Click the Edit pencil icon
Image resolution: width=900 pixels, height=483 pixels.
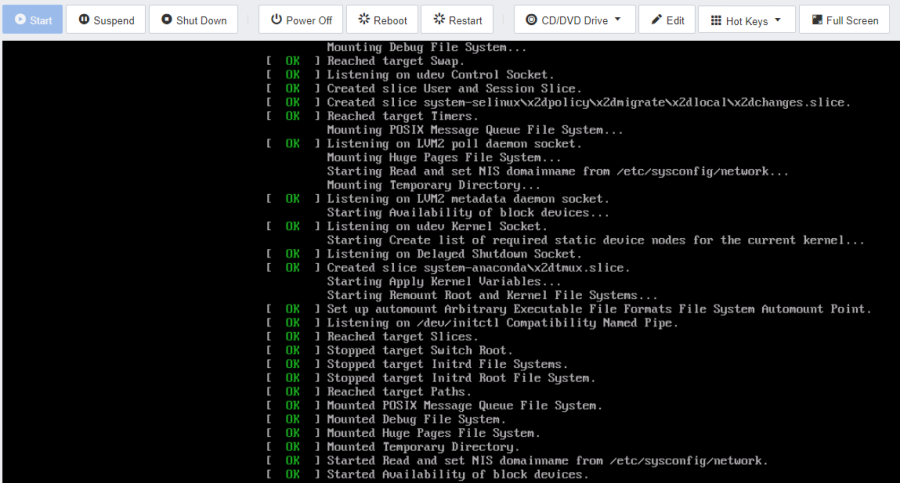(657, 20)
